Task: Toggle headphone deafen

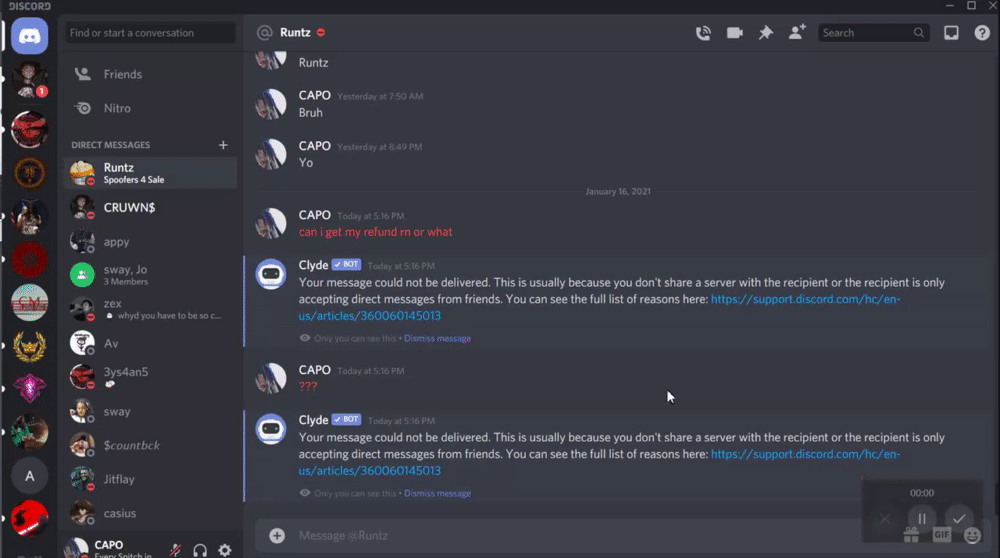Action: point(200,550)
